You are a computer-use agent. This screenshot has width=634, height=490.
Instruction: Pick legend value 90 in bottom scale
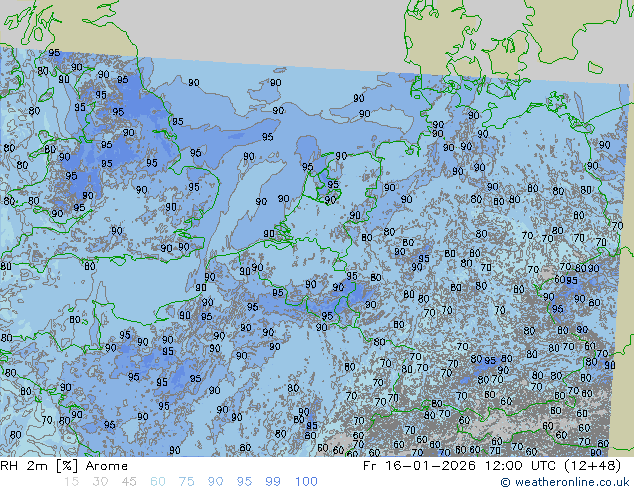tap(215, 482)
